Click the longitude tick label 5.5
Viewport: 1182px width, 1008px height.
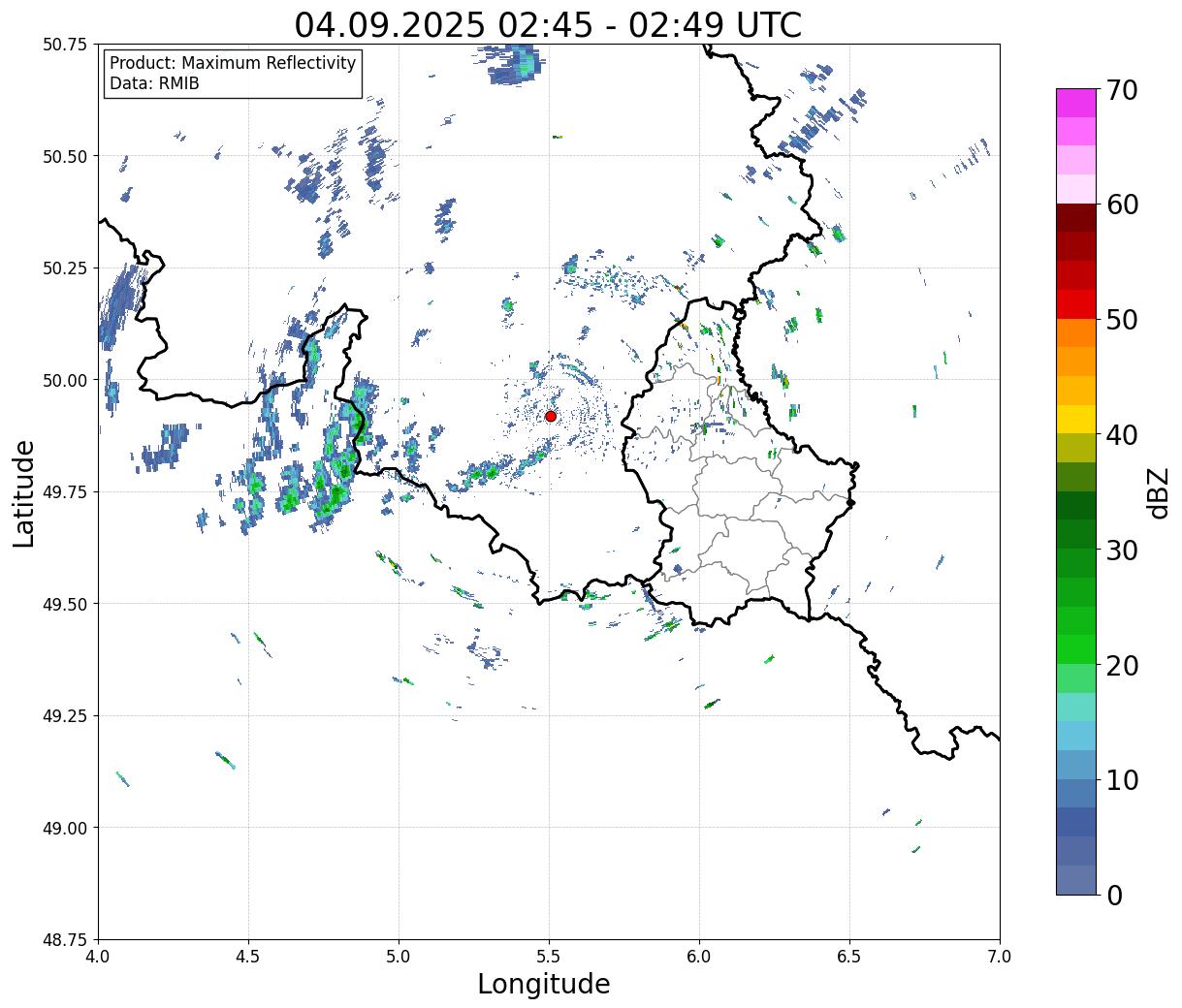point(549,956)
